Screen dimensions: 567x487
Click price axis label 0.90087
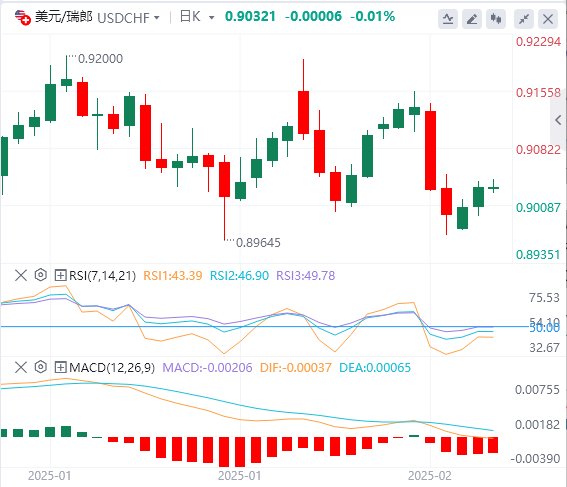[538, 208]
